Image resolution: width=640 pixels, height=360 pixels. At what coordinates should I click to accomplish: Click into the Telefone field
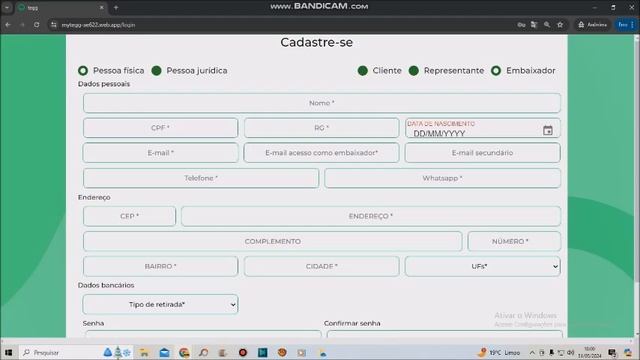pyautogui.click(x=201, y=178)
